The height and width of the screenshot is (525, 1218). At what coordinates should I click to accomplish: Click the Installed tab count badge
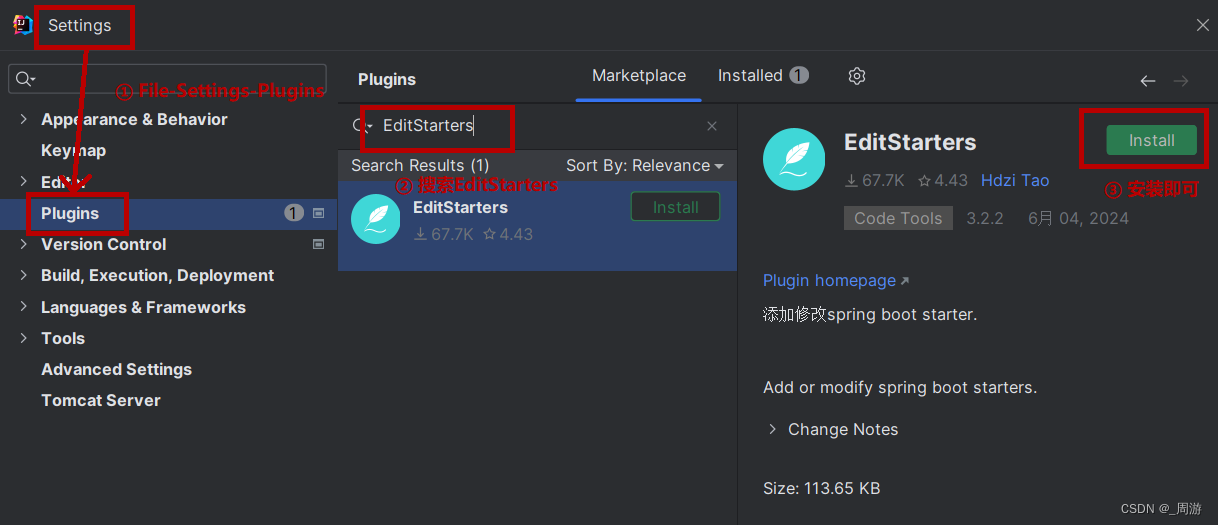[799, 76]
